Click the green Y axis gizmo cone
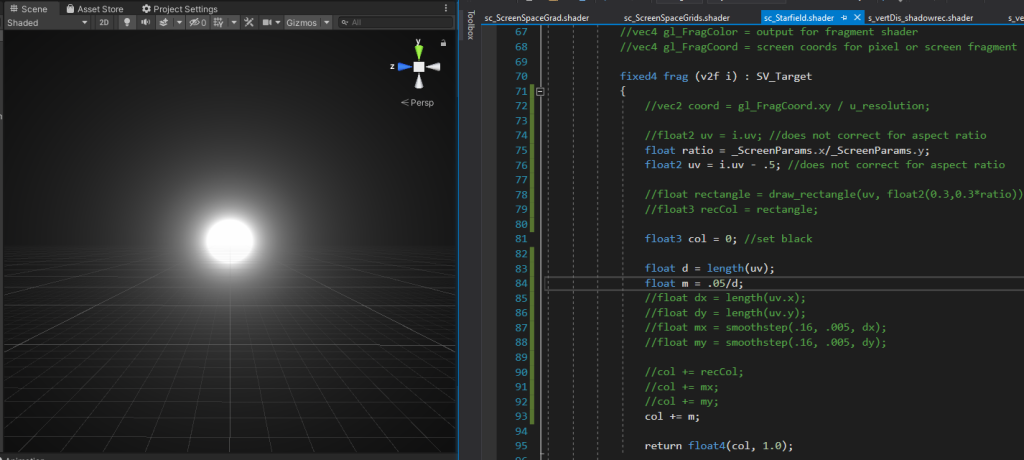 (x=420, y=50)
